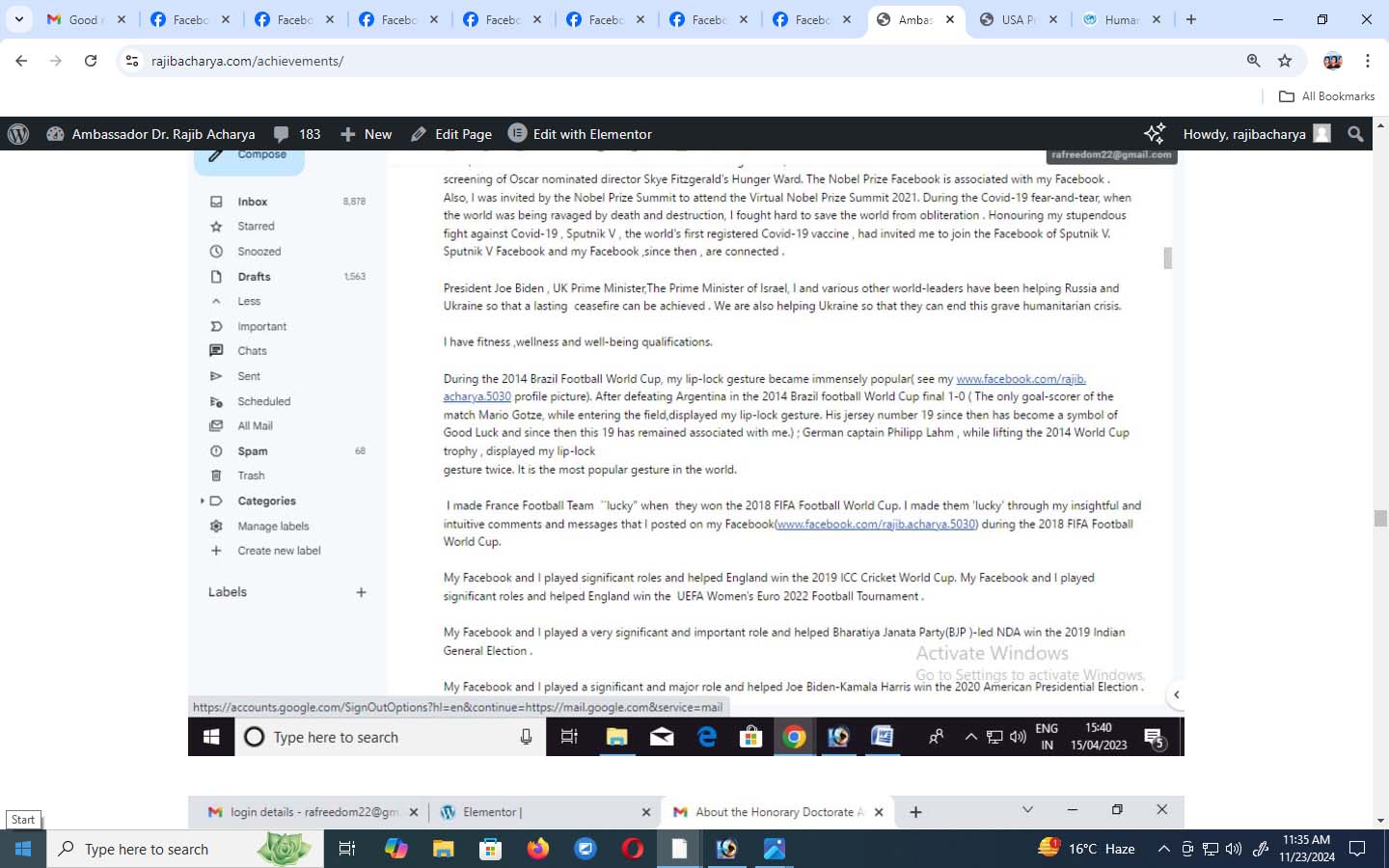1389x868 pixels.
Task: Open the Chrome three-dot menu
Action: [x=1368, y=61]
